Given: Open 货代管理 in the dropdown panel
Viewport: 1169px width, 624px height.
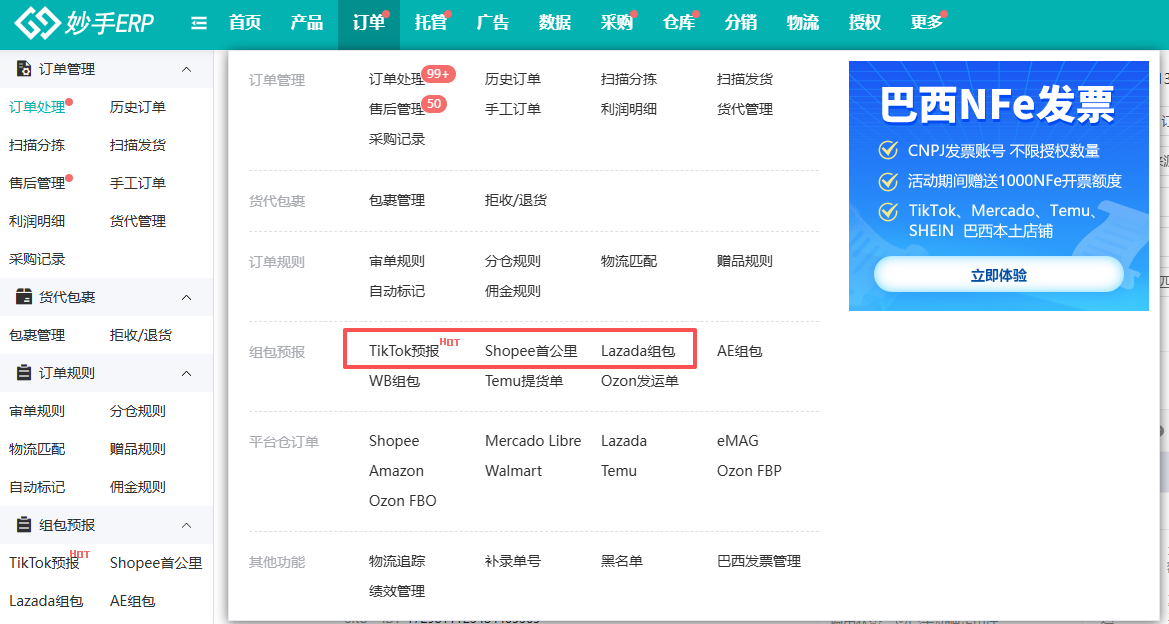Looking at the screenshot, I should [745, 109].
